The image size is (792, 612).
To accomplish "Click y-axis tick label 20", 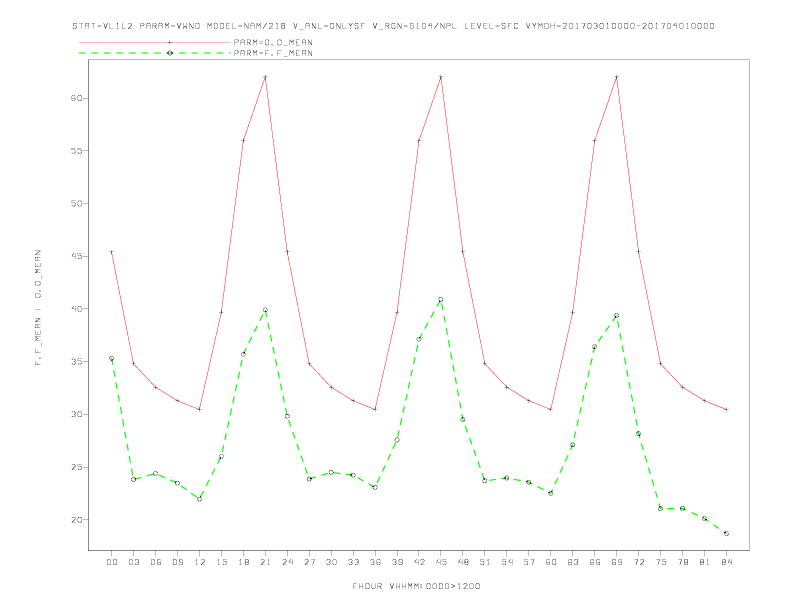I will (x=76, y=520).
